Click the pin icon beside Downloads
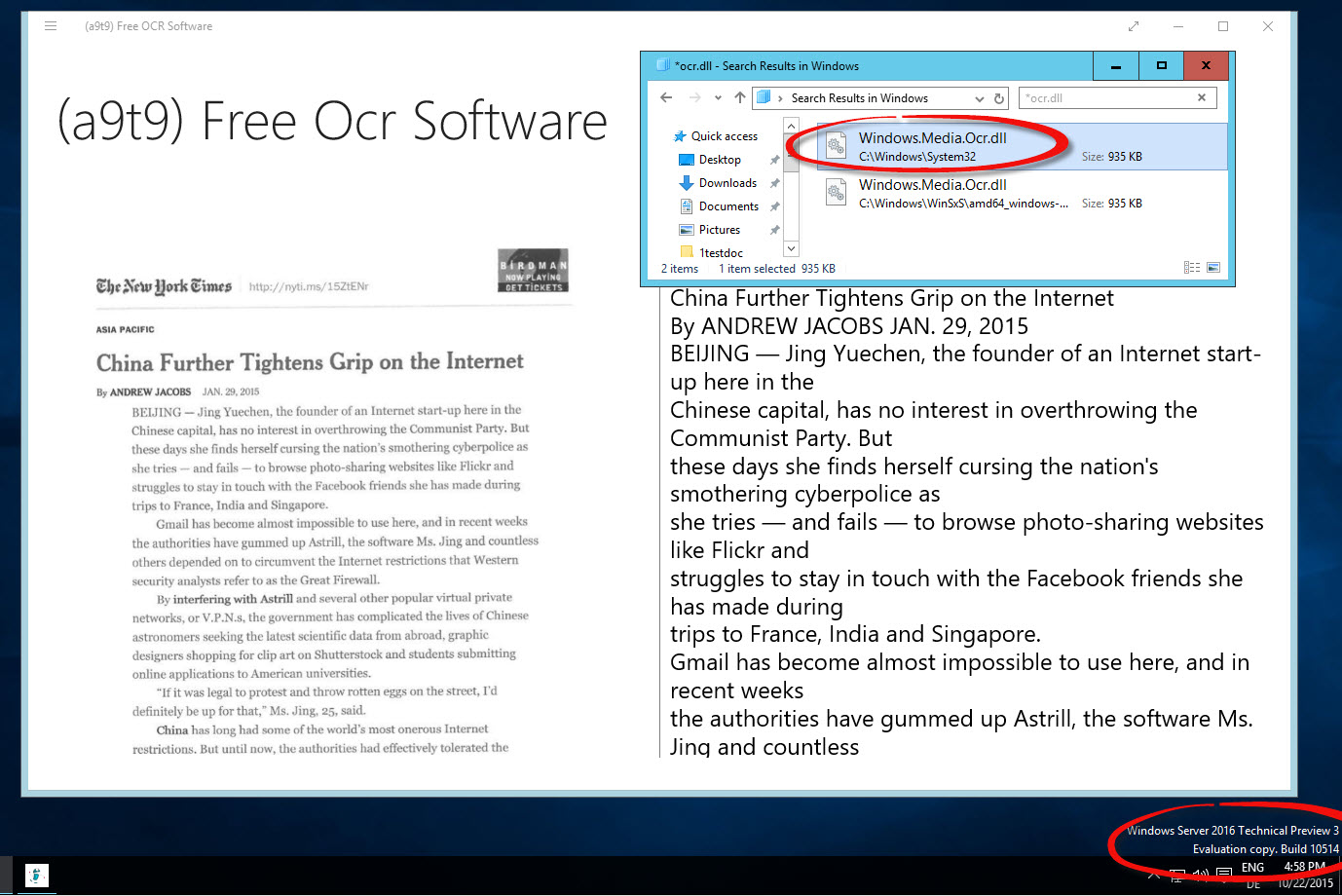 coord(775,183)
